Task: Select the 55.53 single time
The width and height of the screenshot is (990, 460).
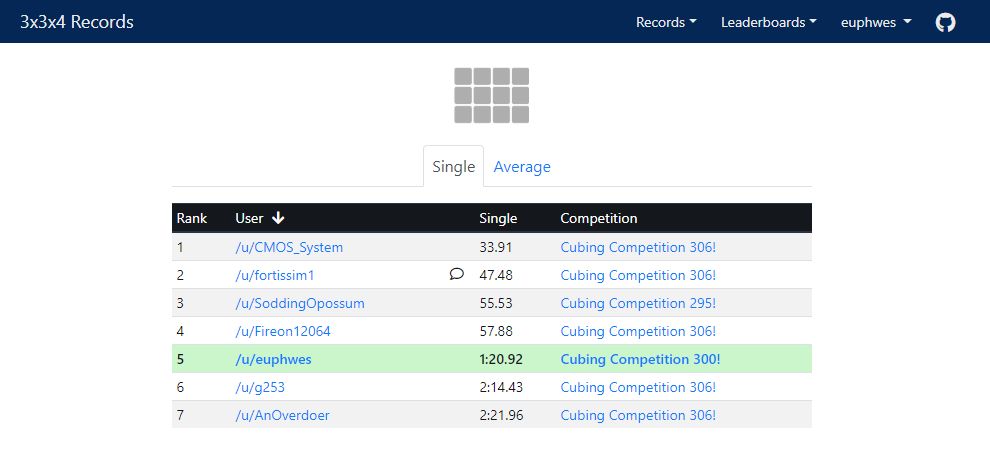Action: (x=496, y=304)
